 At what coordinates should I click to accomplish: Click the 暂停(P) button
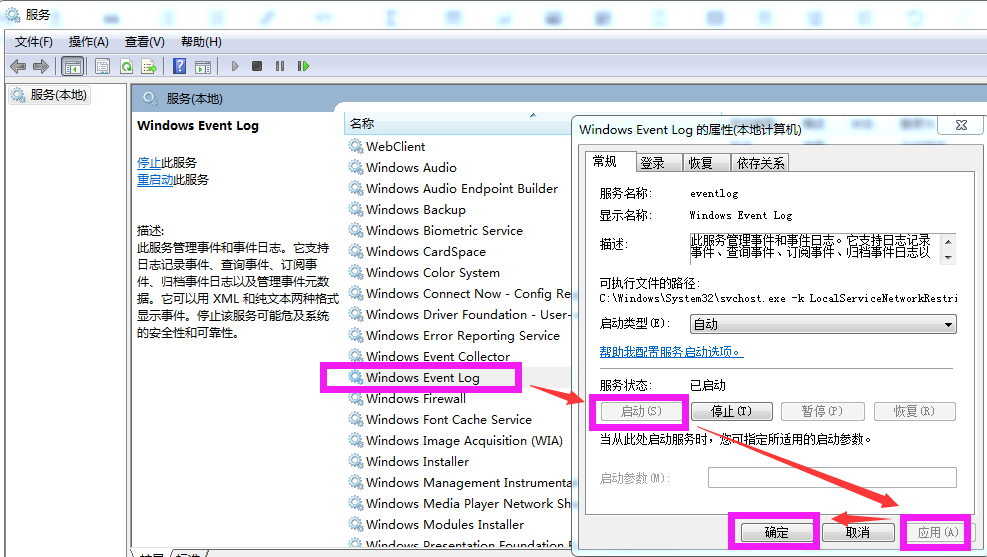point(822,412)
